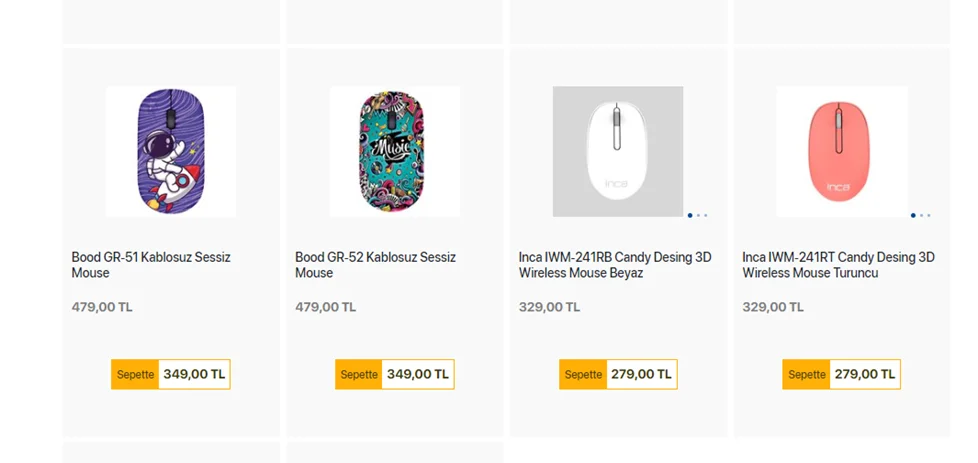Show second image dot of white Inca mouse
Screen dimensions: 978x463
coord(698,215)
